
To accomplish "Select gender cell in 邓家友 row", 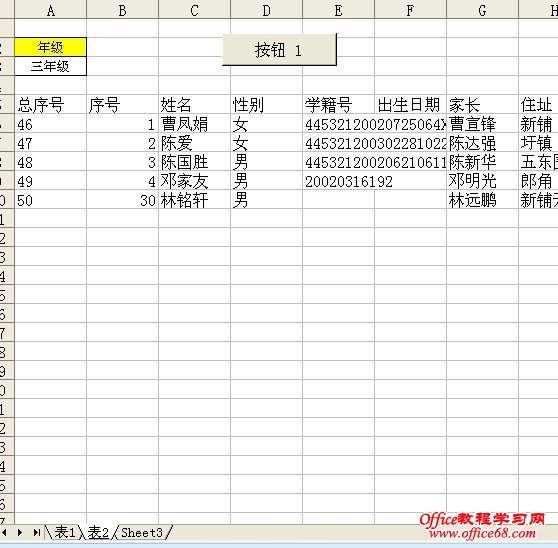I will 267,181.
